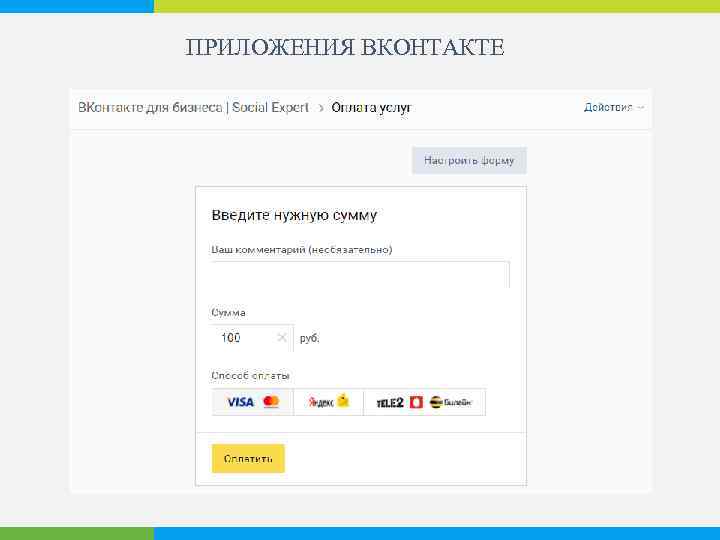Click the Tele2 logo
Image resolution: width=720 pixels, height=540 pixels.
pos(390,403)
